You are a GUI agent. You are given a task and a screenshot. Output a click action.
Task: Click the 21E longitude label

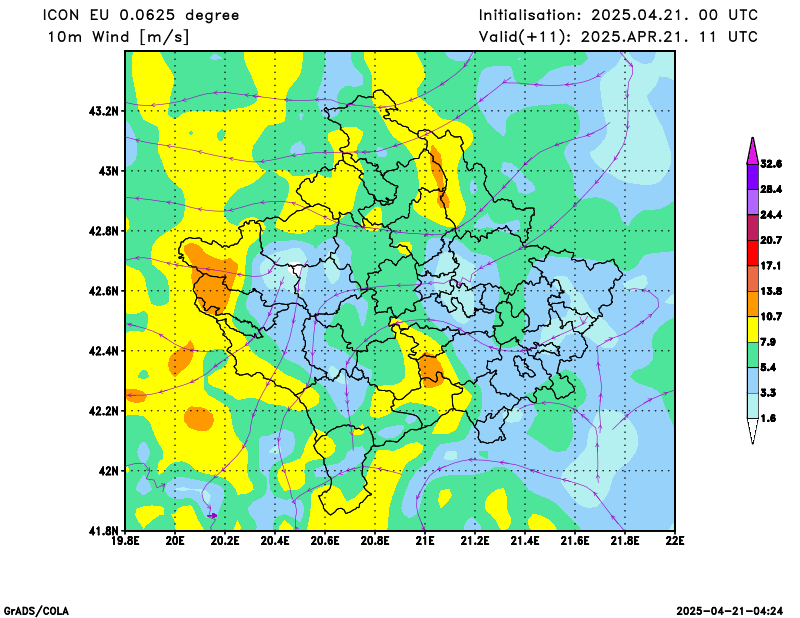[425, 540]
